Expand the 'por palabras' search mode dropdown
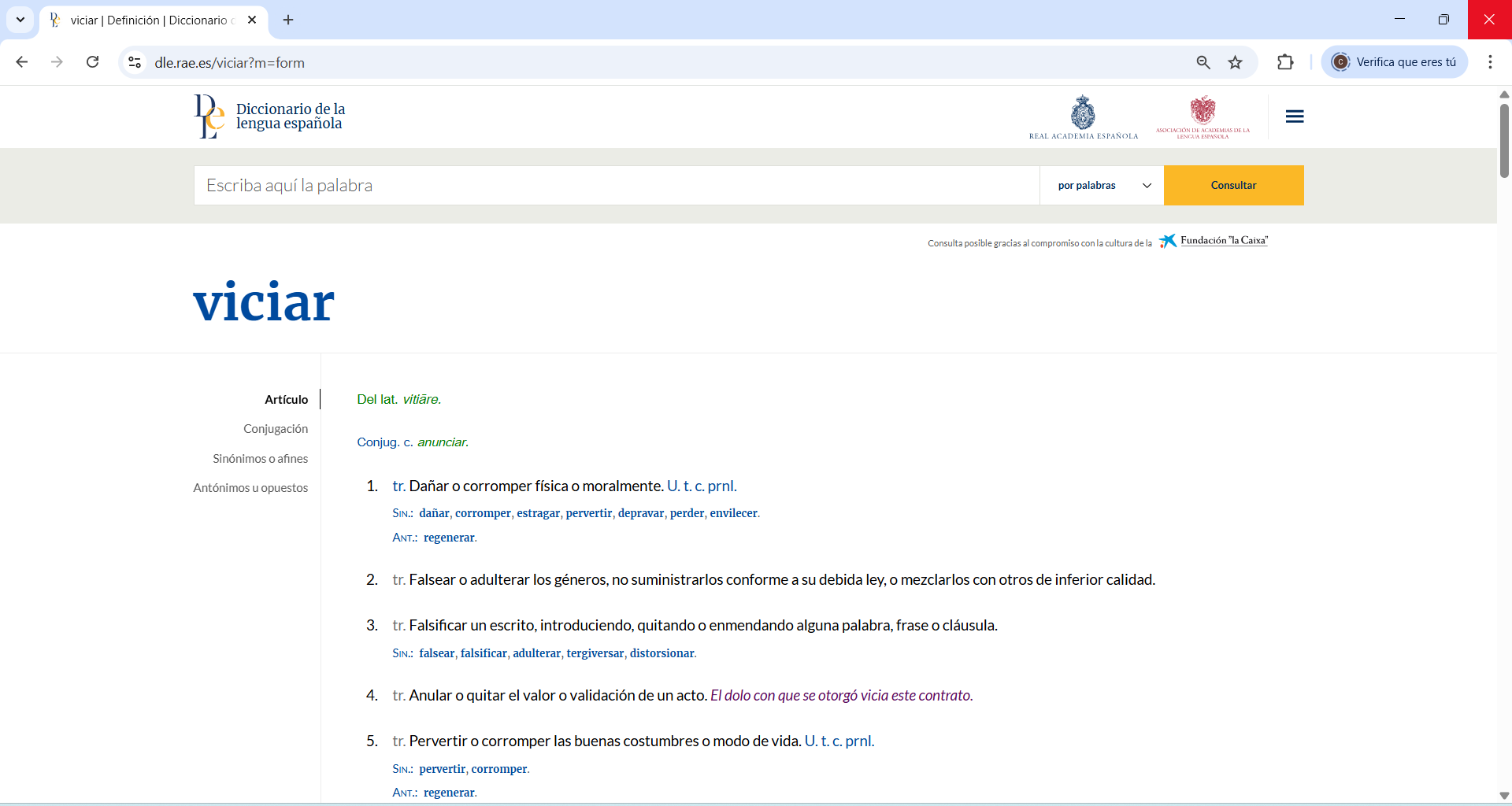The height and width of the screenshot is (806, 1512). click(x=1102, y=186)
